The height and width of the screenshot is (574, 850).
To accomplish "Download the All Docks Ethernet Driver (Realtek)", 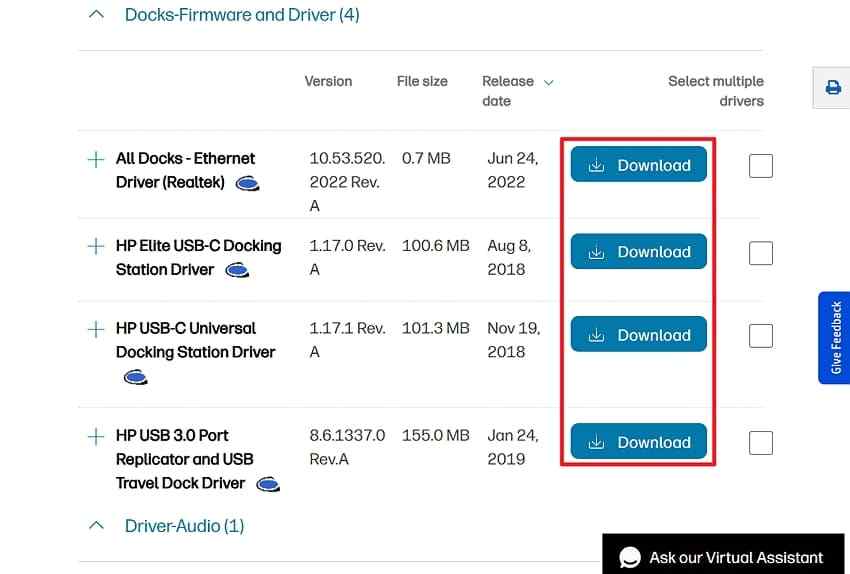I will (x=639, y=164).
